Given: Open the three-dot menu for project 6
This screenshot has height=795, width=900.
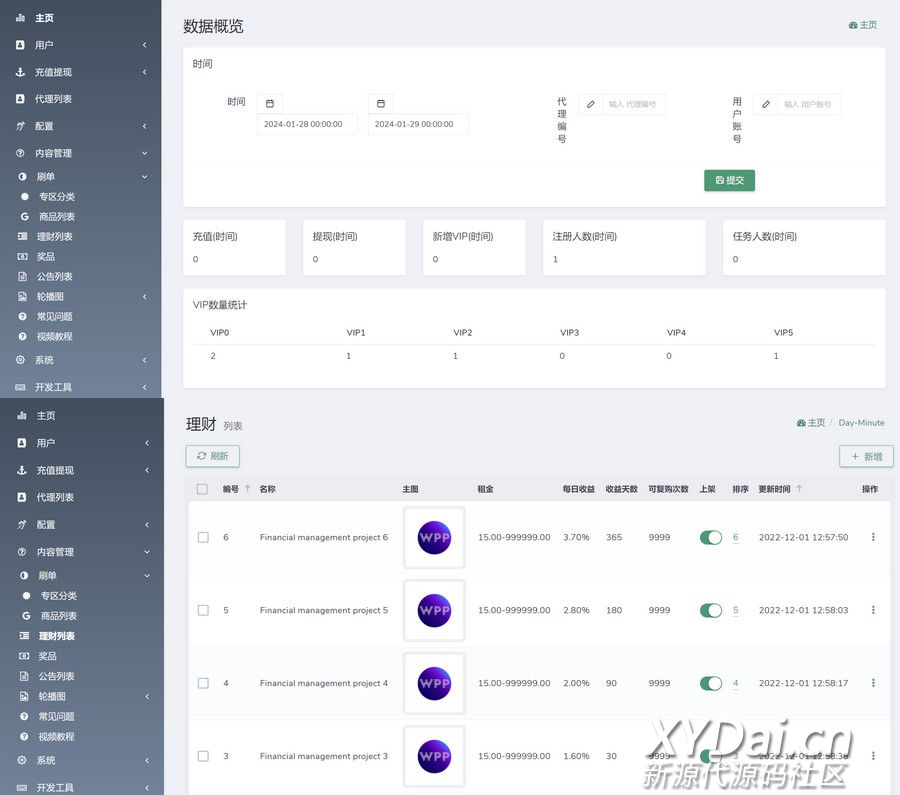Looking at the screenshot, I should (x=873, y=537).
